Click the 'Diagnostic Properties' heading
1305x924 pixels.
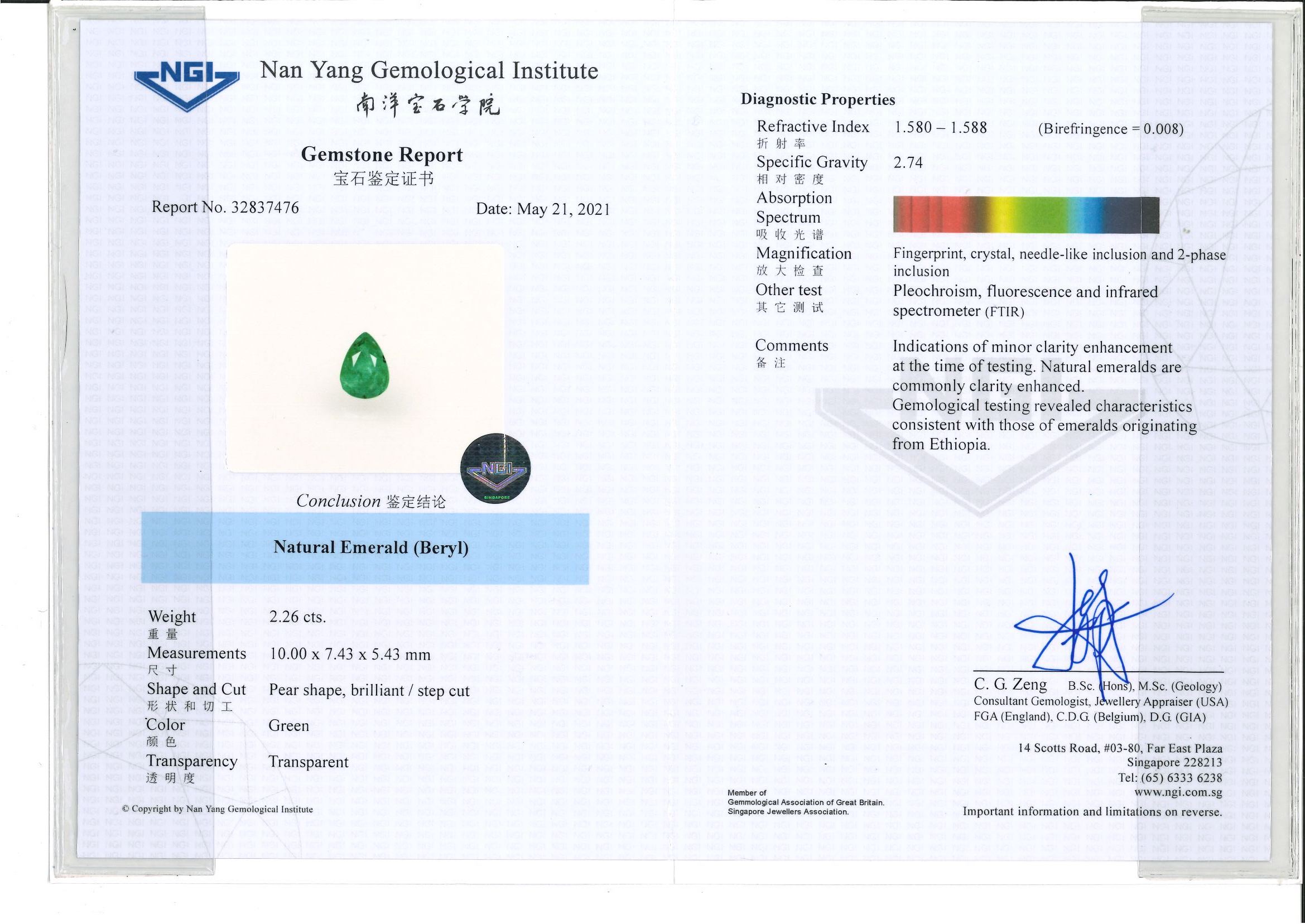click(x=817, y=99)
